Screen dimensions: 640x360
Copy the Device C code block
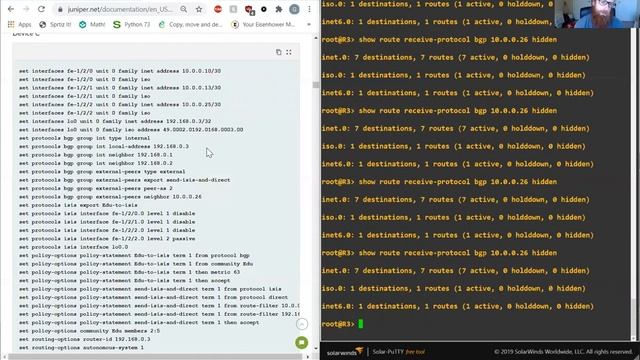coord(278,52)
